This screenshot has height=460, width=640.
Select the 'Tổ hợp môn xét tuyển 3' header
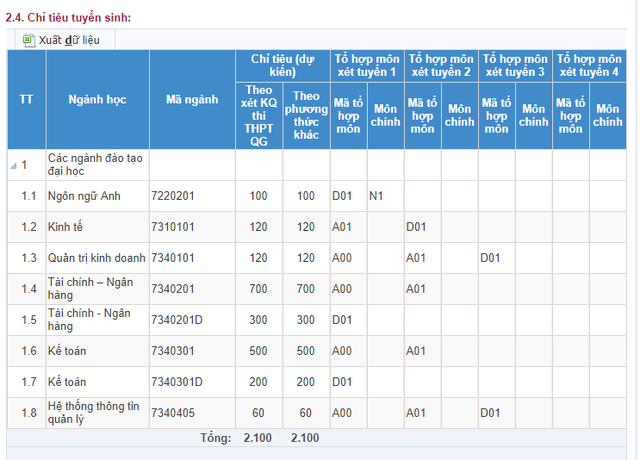pyautogui.click(x=514, y=65)
